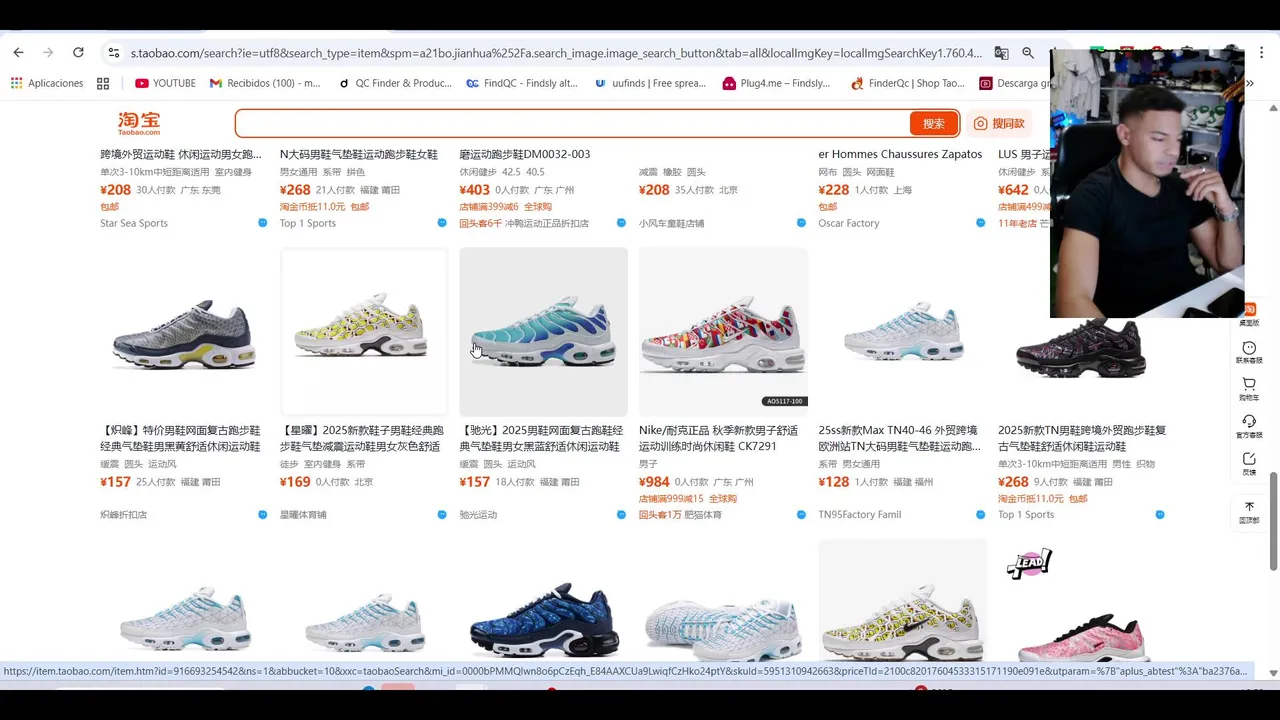
Task: Jump back to top with sidebar arrow
Action: pos(1249,512)
